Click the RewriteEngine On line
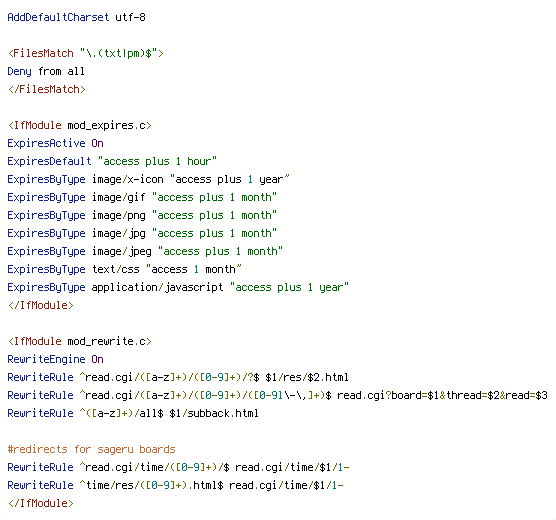Screen dimensions: 556x520 [55, 359]
